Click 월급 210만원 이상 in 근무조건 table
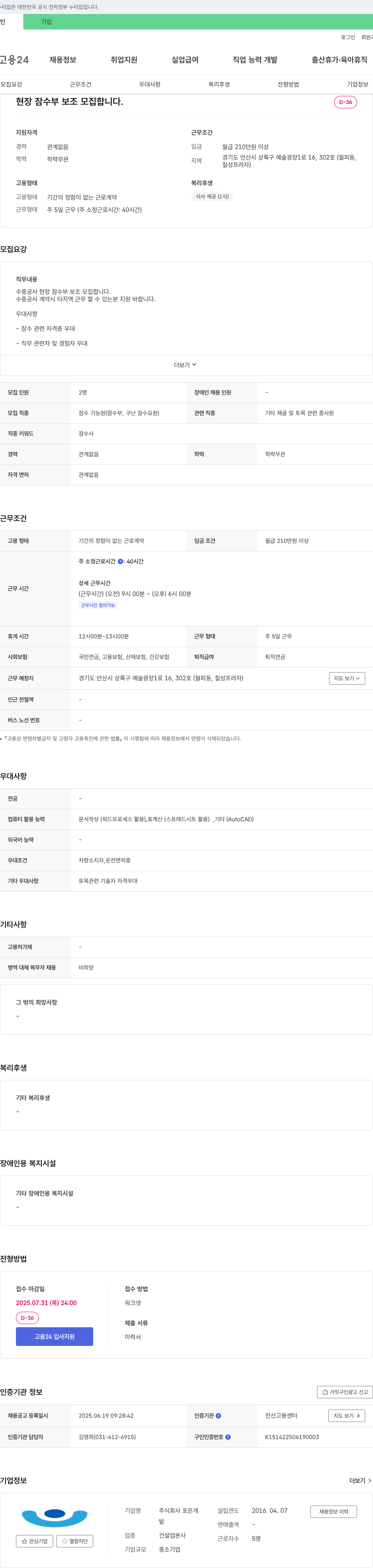 point(286,541)
